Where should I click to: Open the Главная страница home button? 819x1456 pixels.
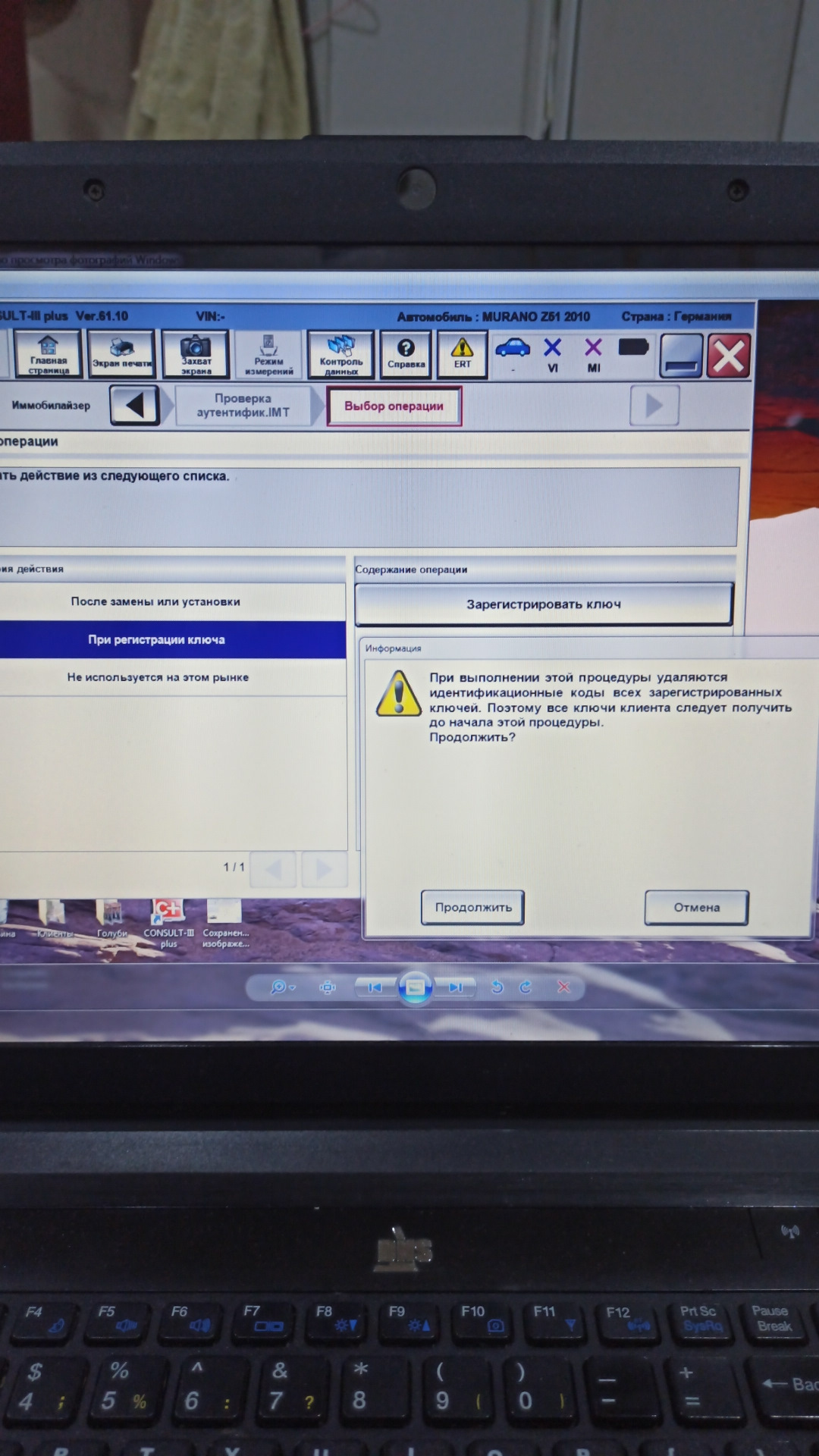48,353
